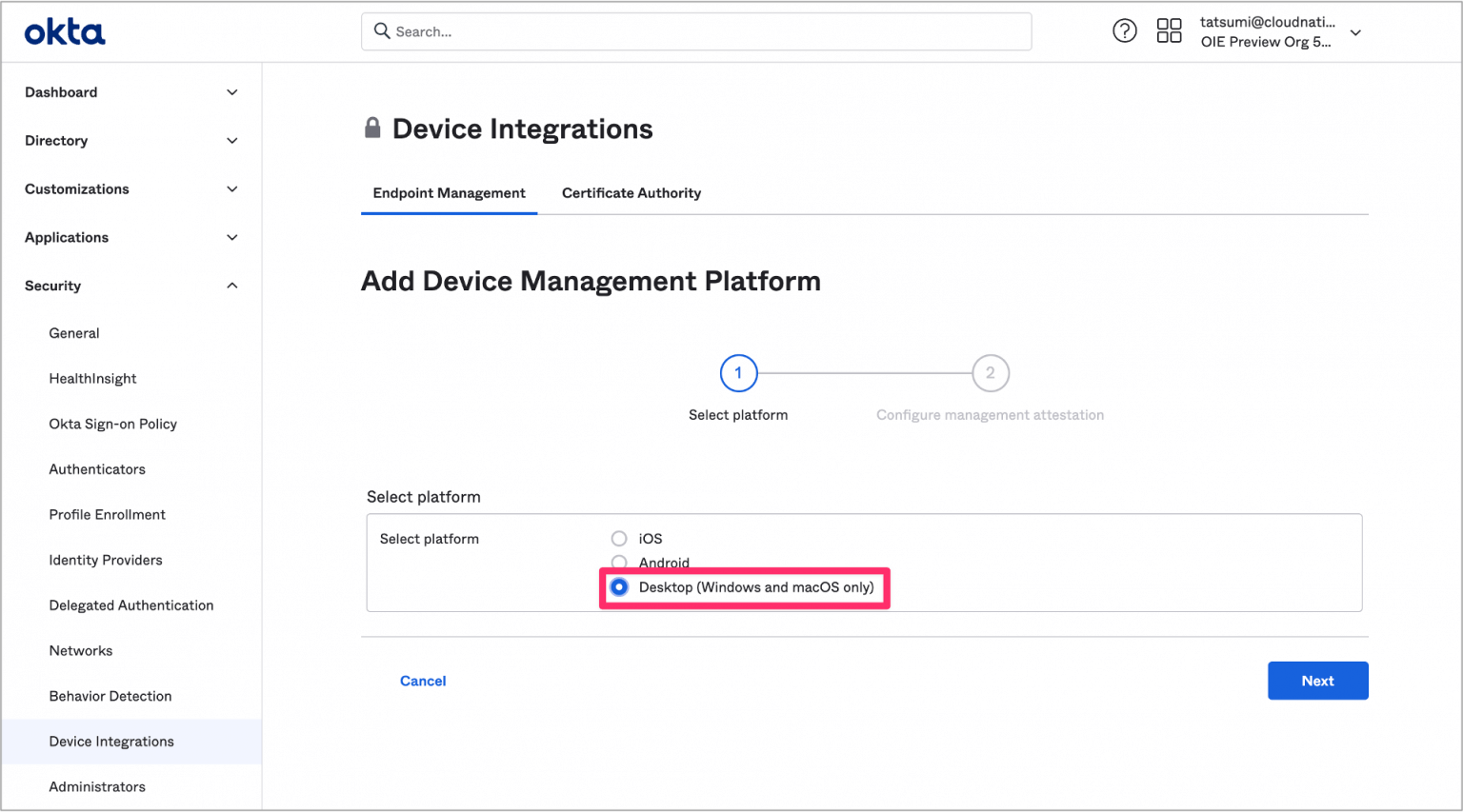Open Identity Providers from the sidebar
The image size is (1463, 812).
105,560
